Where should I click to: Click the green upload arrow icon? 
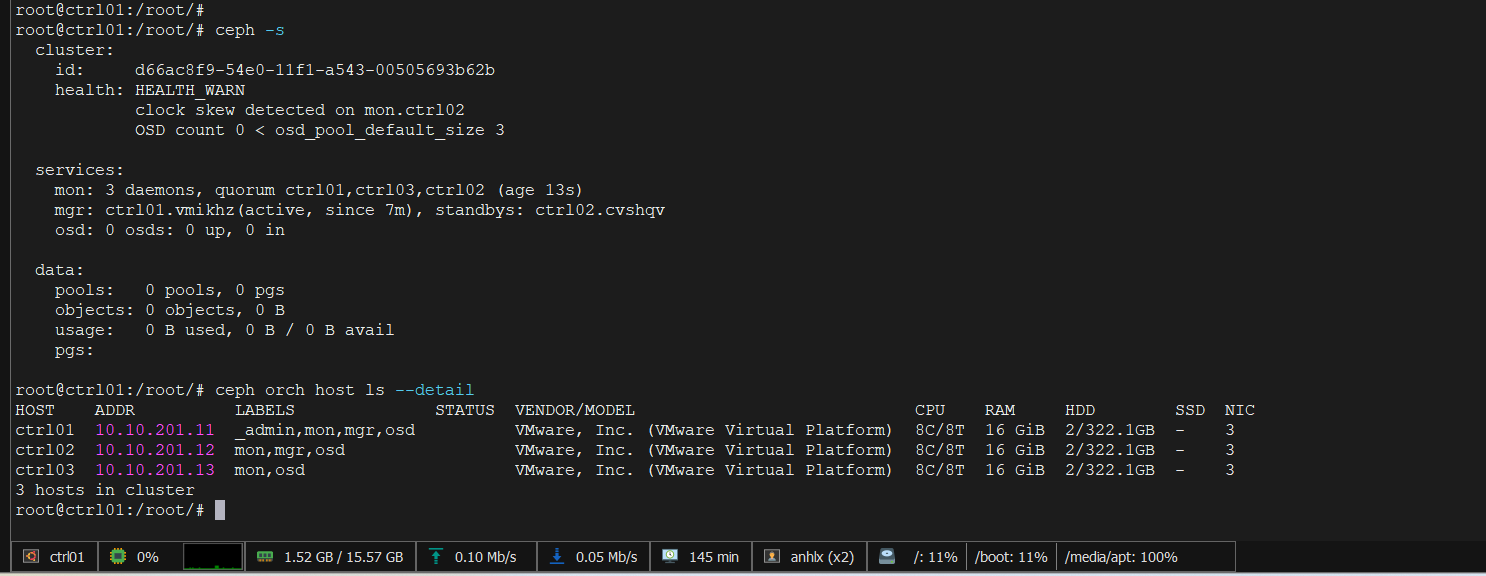(x=436, y=557)
